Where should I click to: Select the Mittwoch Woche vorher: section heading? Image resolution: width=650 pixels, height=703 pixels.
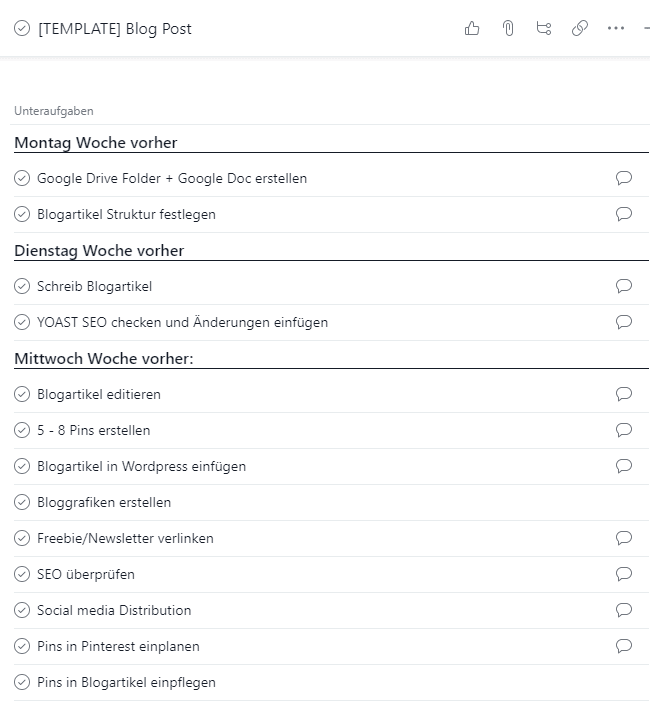[104, 359]
